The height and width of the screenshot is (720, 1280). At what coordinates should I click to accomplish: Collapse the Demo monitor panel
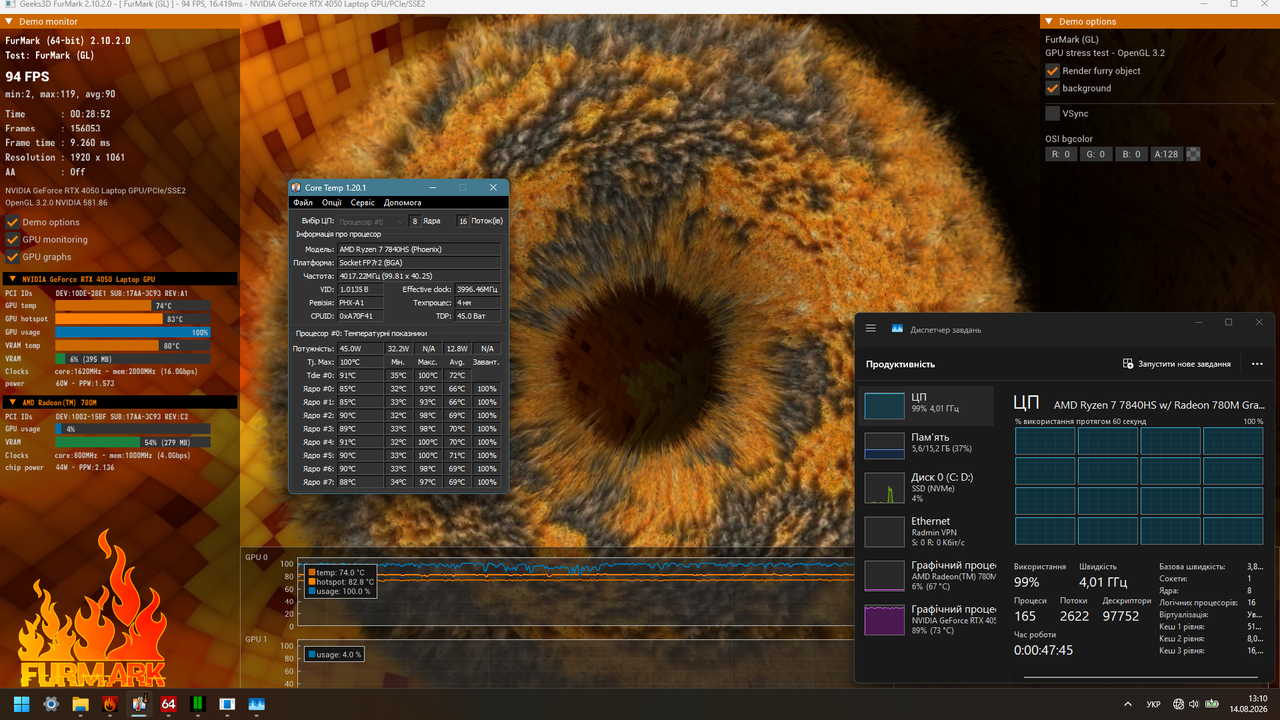tap(9, 21)
